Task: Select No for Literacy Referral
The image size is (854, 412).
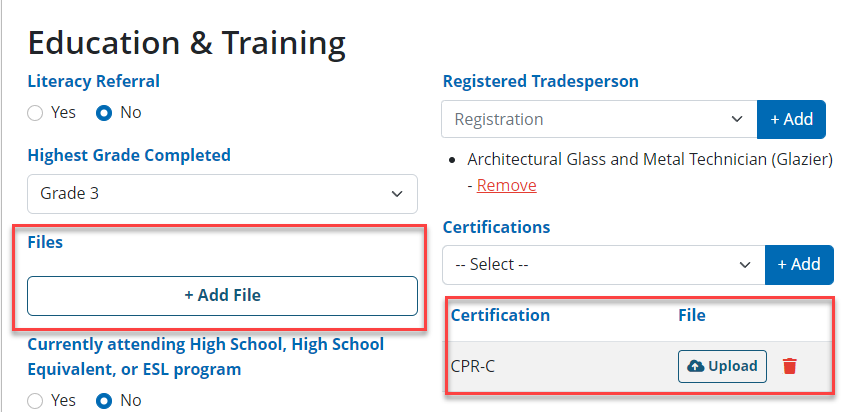Action: [103, 113]
